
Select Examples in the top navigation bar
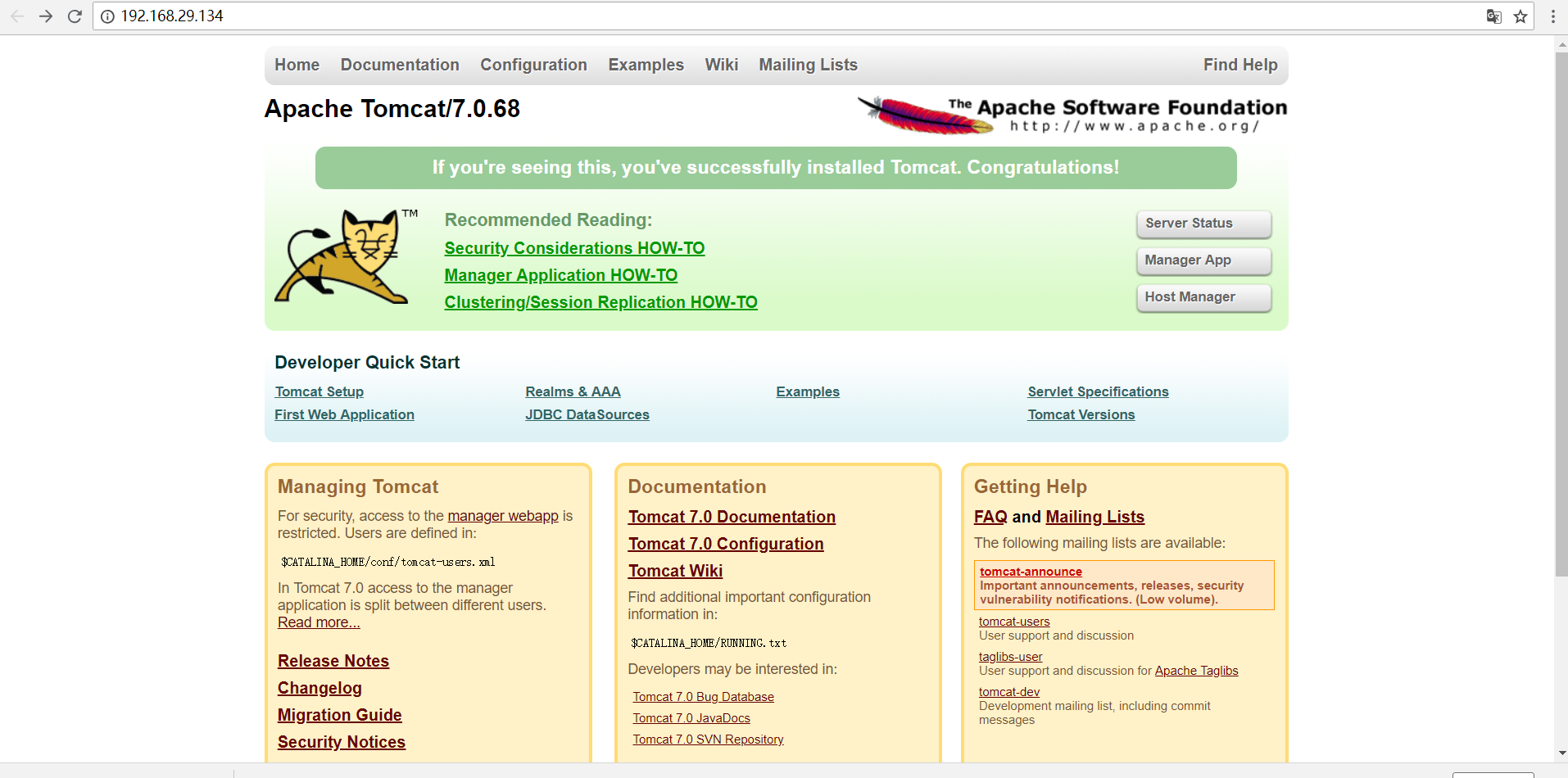coord(646,65)
